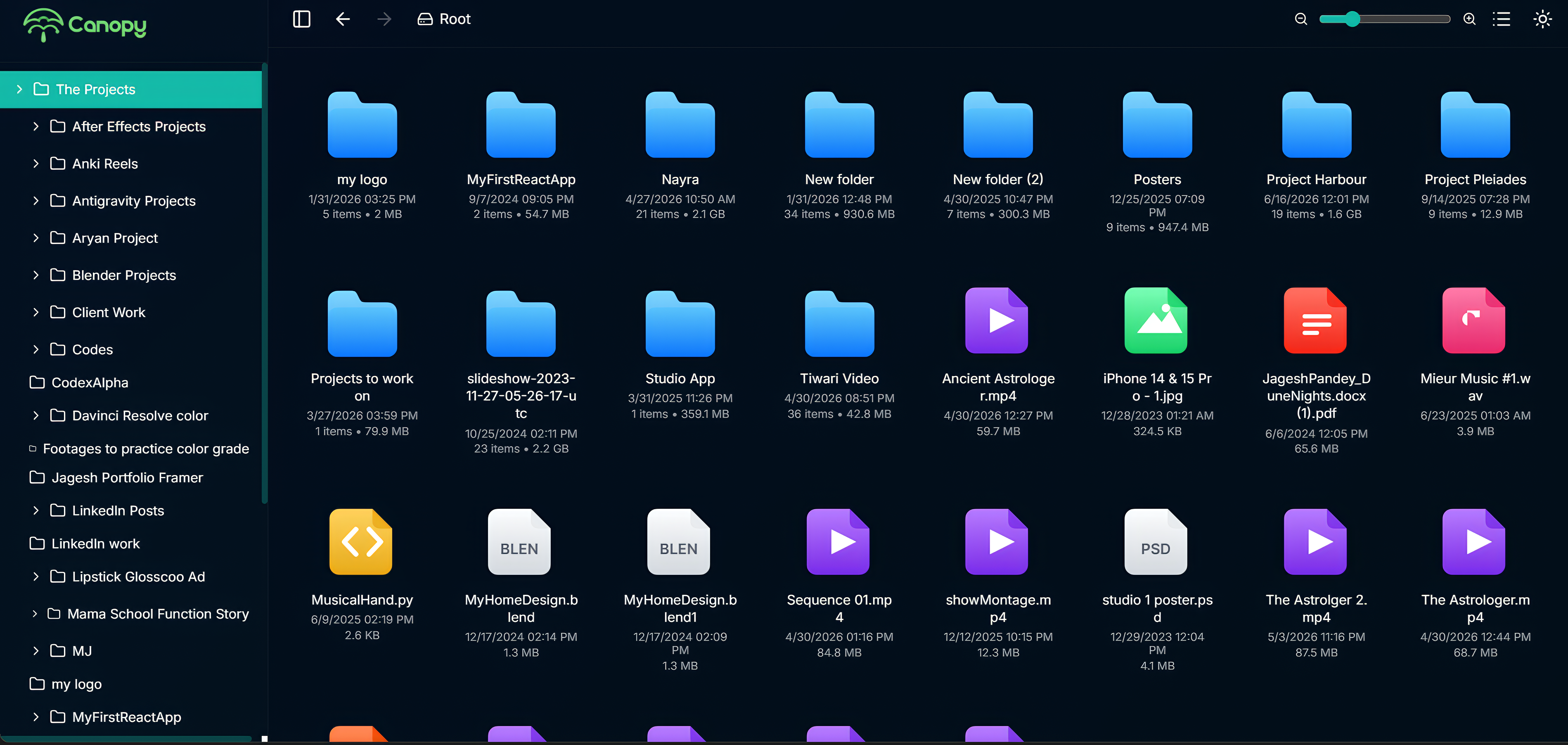Zoom in using the plus magnifier

click(1469, 19)
